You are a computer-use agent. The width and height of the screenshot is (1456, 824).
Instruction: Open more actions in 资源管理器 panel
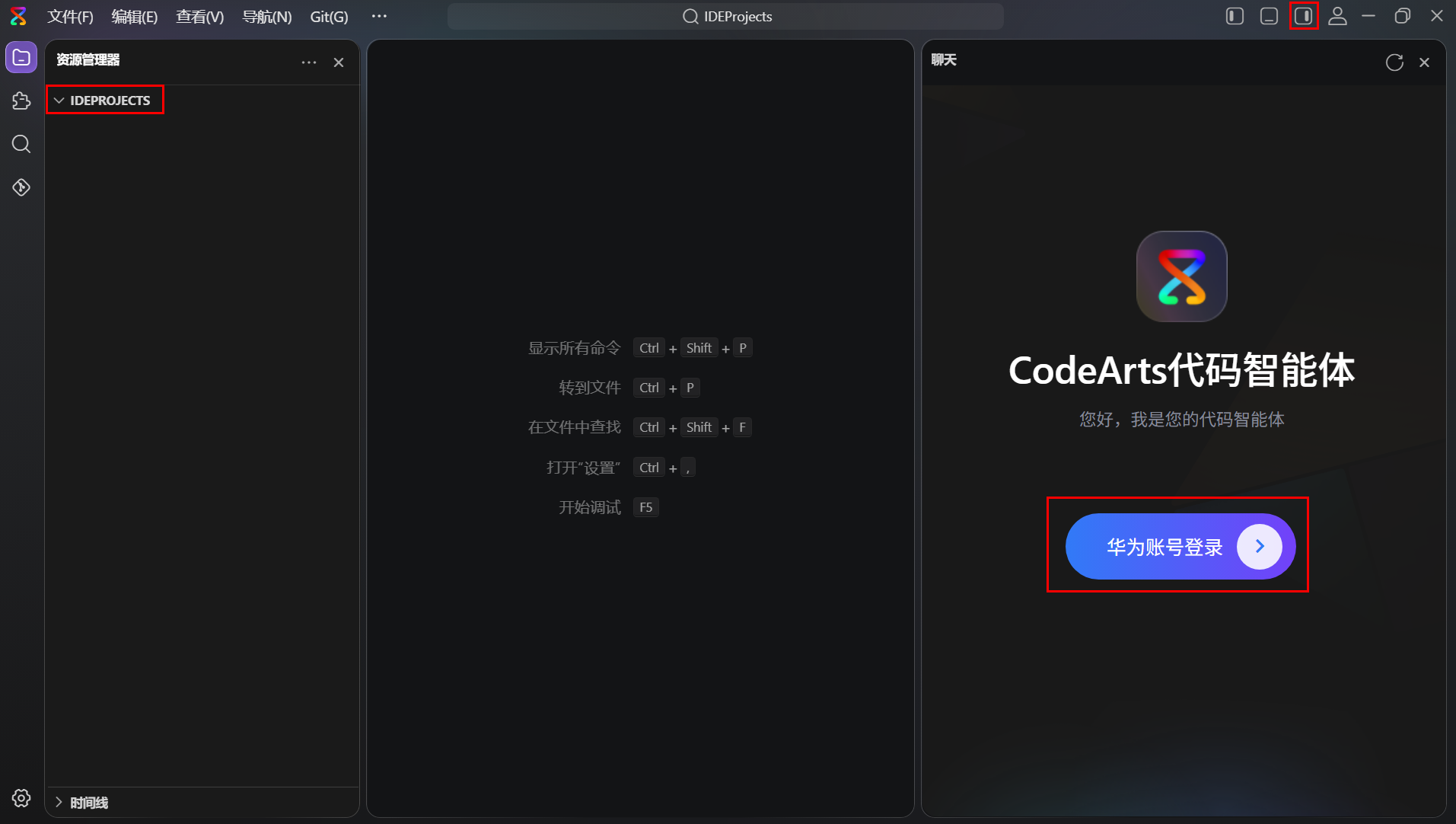point(308,62)
